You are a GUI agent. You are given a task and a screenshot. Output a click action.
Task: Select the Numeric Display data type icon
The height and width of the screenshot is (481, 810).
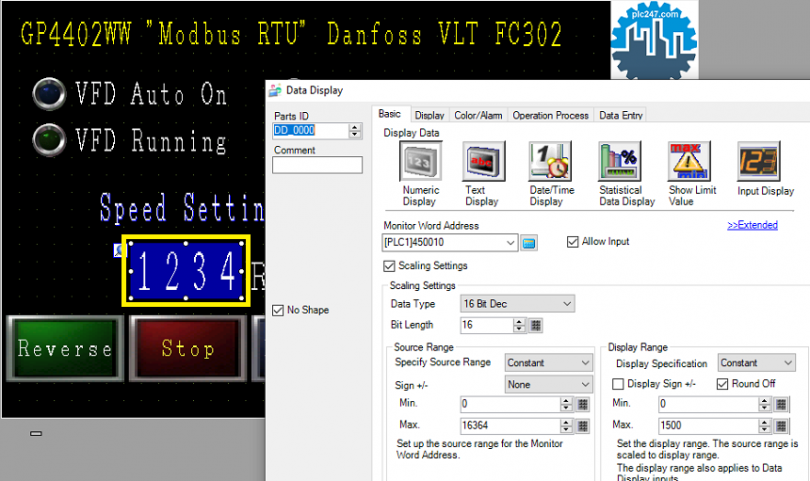pyautogui.click(x=420, y=161)
